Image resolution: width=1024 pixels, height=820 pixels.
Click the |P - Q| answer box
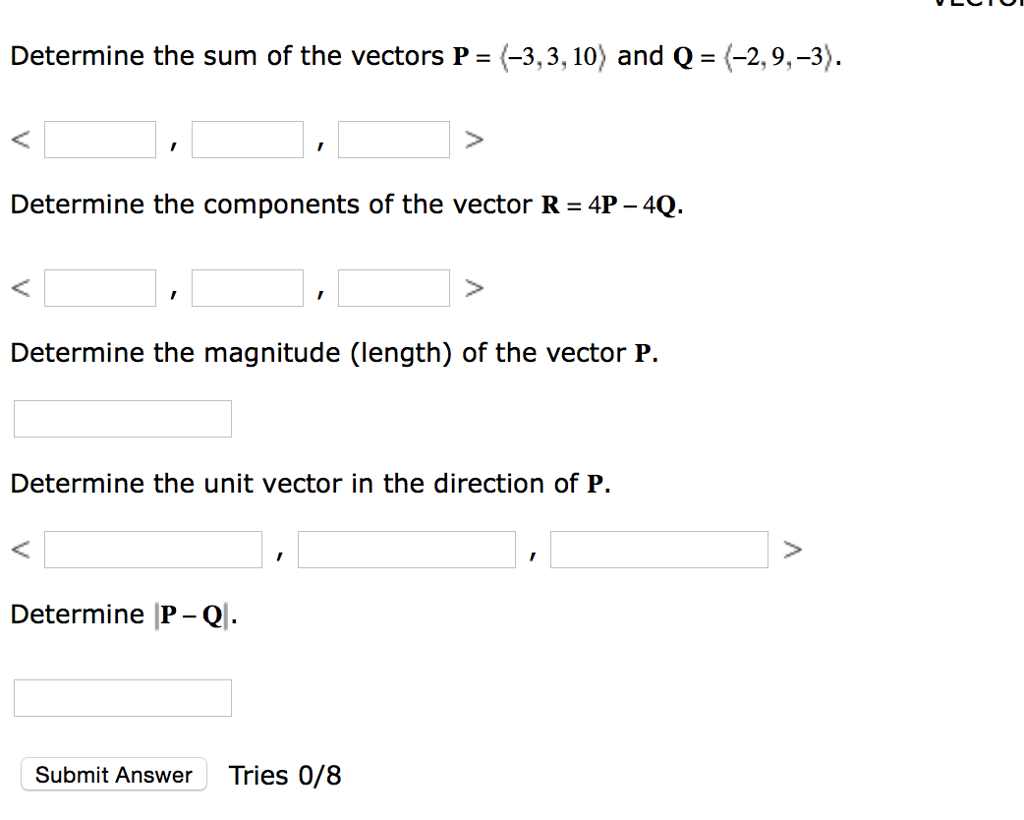click(x=122, y=697)
